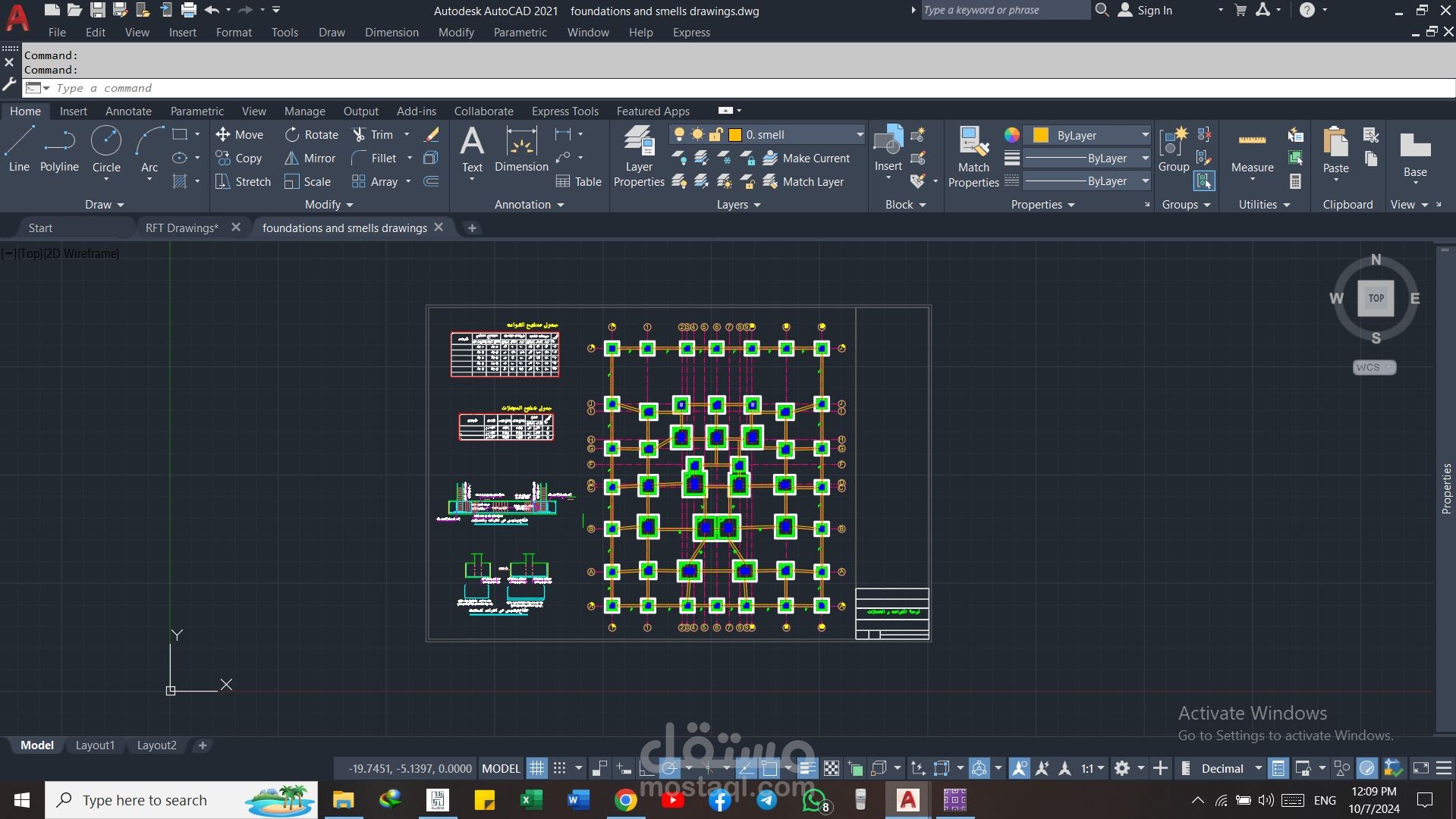1456x819 pixels.
Task: Click the keyword search box in title bar
Action: coord(1005,10)
